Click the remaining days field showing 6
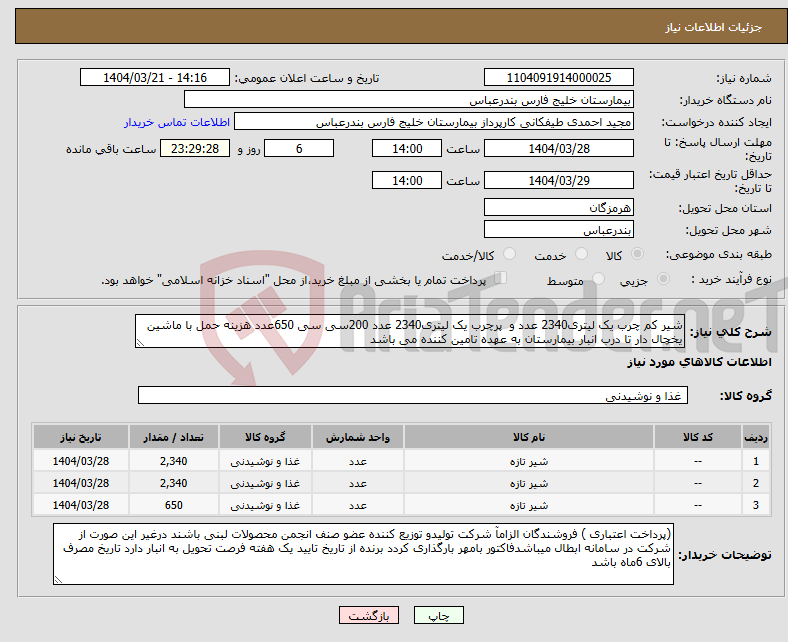This screenshot has width=788, height=642. pyautogui.click(x=299, y=149)
